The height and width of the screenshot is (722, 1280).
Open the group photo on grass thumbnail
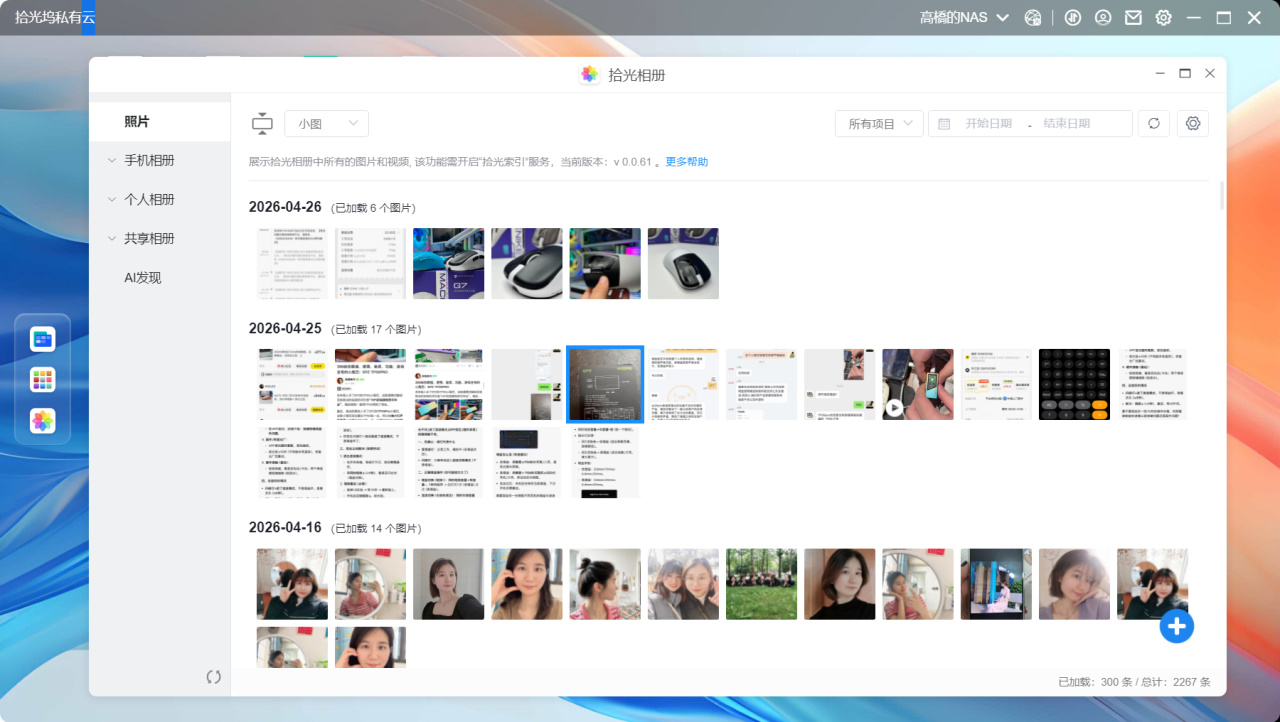(x=761, y=584)
